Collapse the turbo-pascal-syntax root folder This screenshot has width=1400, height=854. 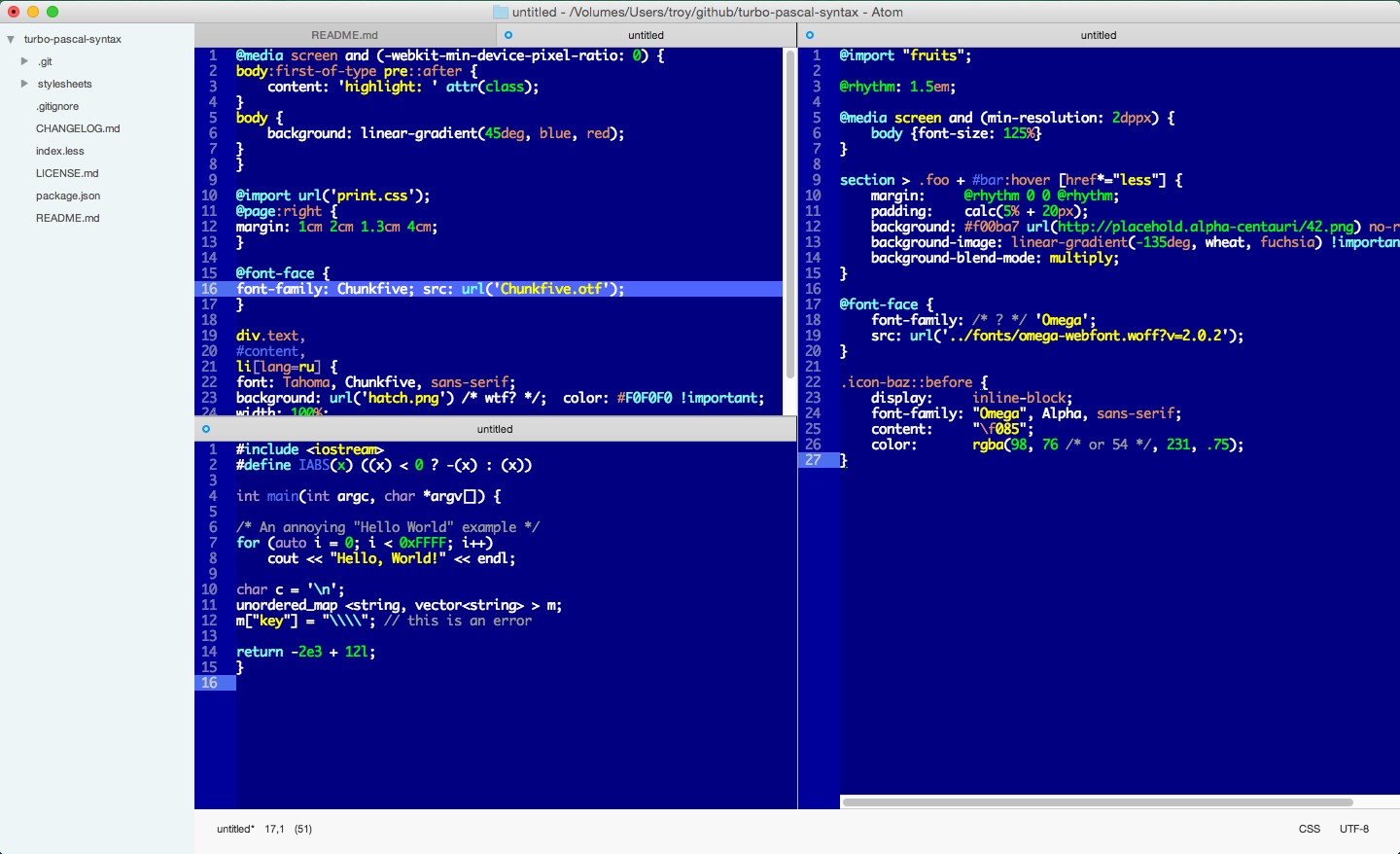[11, 40]
